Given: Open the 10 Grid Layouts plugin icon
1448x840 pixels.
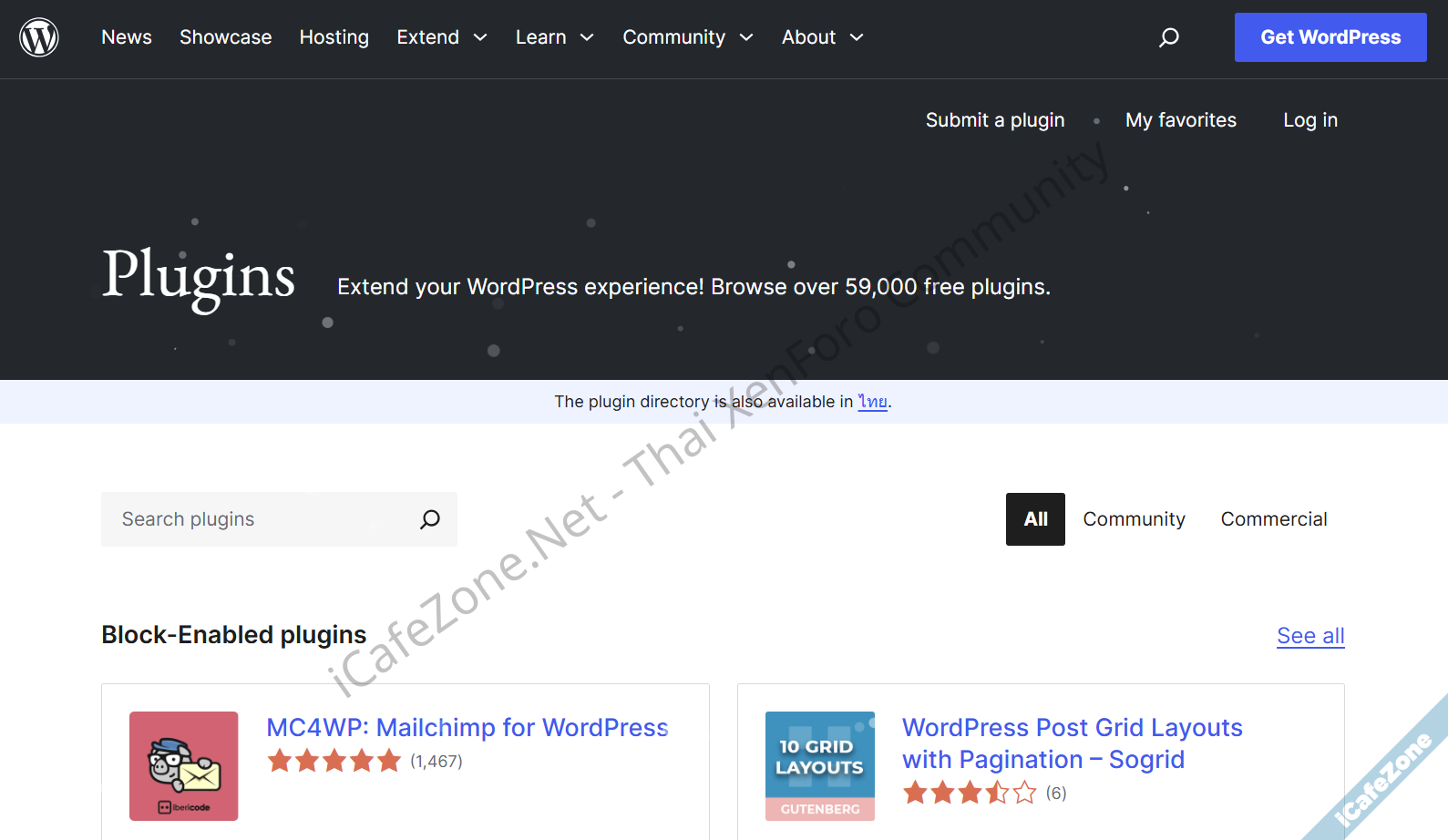Looking at the screenshot, I should click(x=819, y=766).
